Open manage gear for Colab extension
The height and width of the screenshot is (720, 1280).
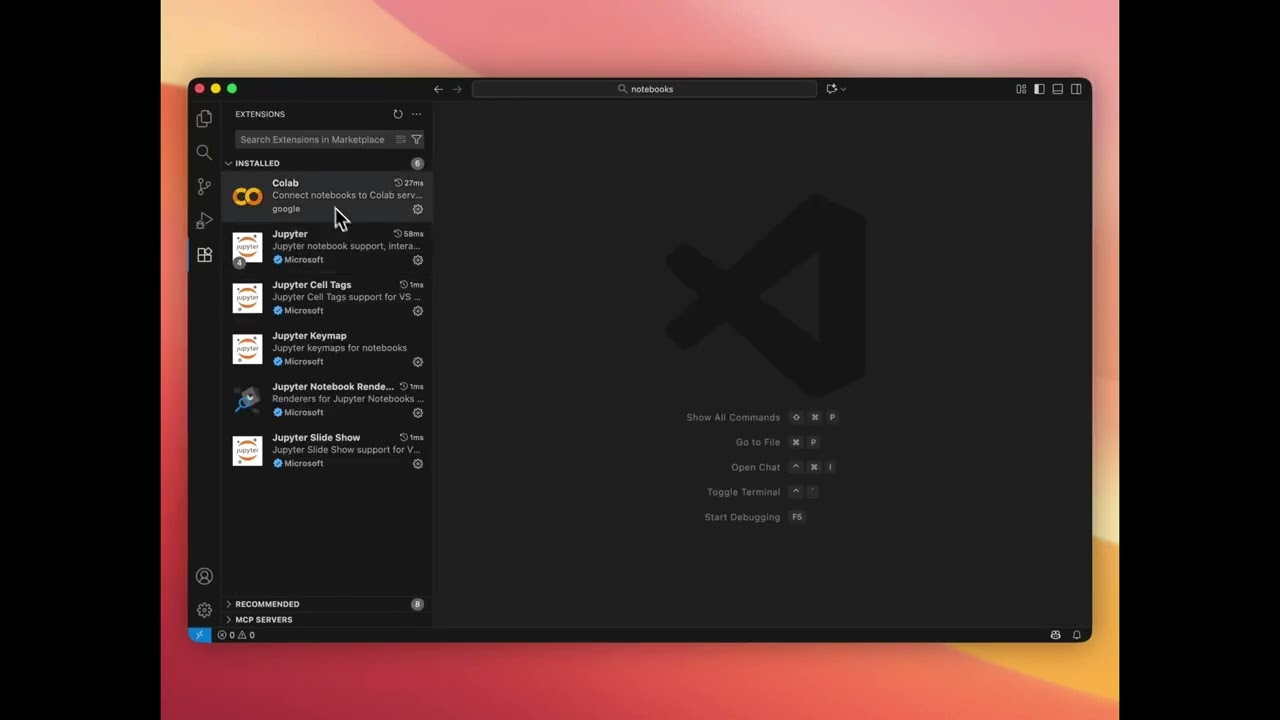click(x=418, y=210)
